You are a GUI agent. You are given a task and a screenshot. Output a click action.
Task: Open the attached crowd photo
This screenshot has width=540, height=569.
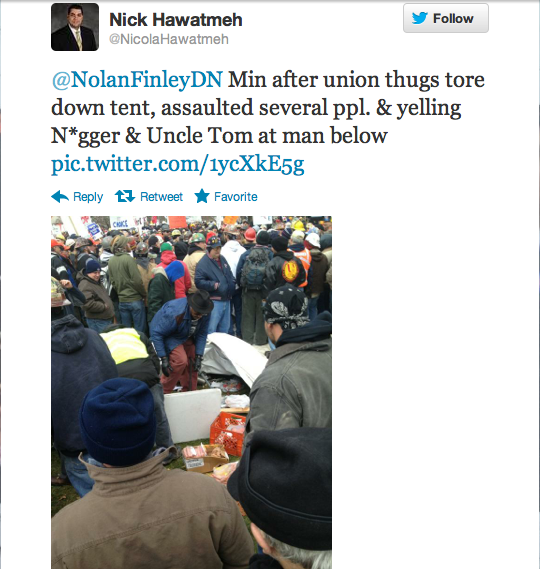[x=191, y=392]
